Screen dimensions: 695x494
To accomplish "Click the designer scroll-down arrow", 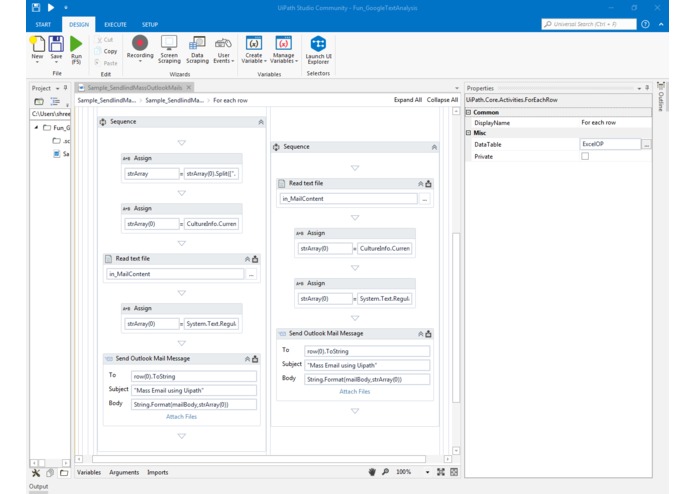I will 456,451.
